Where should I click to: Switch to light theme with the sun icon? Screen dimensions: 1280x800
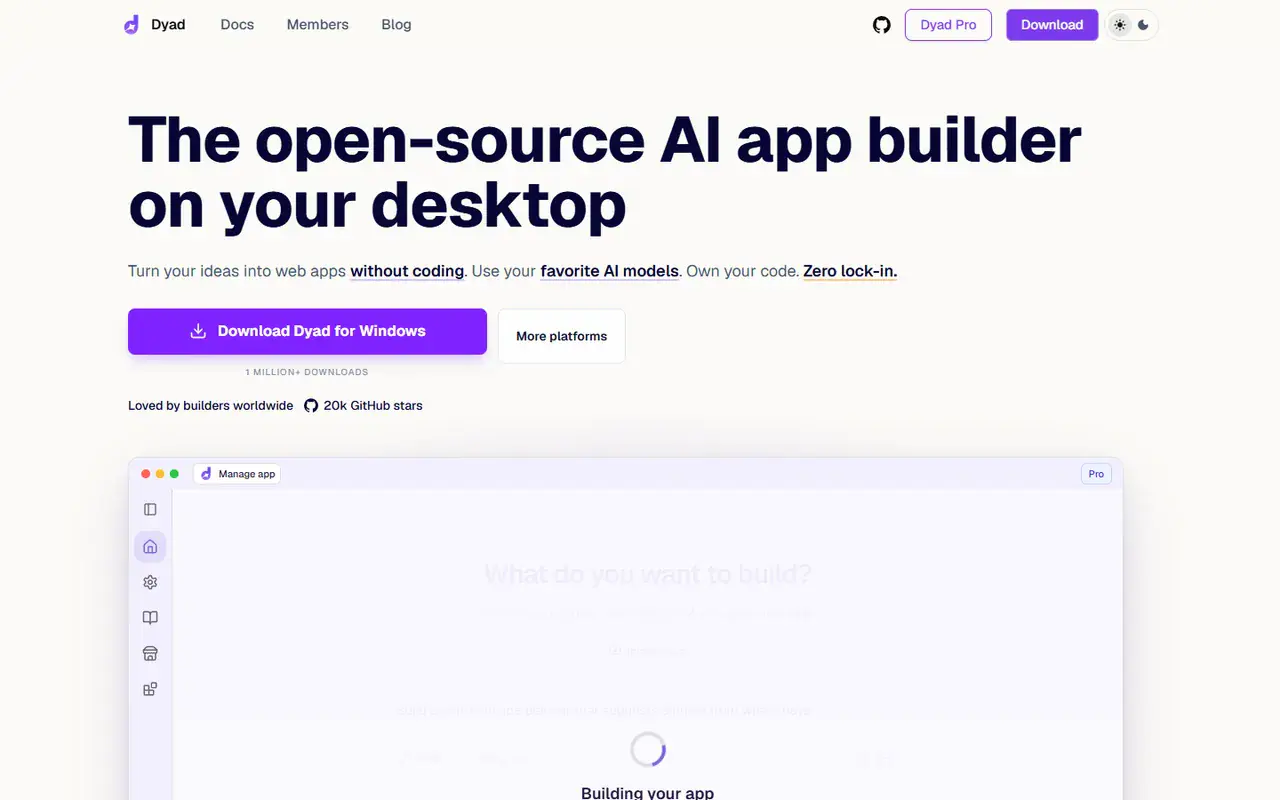click(x=1120, y=25)
